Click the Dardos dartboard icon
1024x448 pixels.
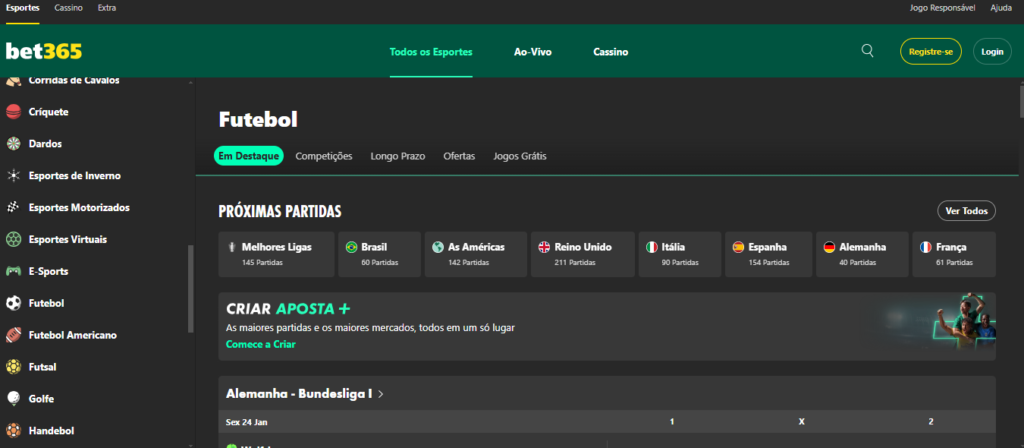click(14, 144)
